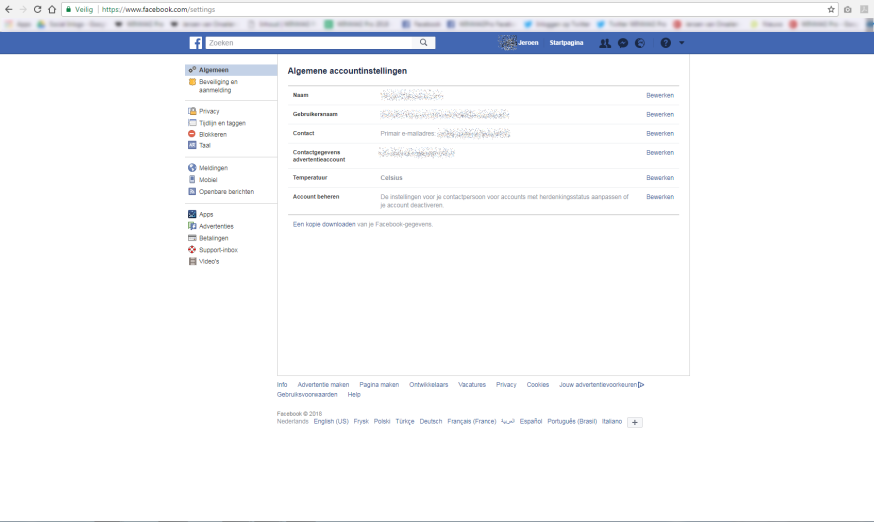
Task: Click the Tijdlijn en taggen icon
Action: [192, 123]
